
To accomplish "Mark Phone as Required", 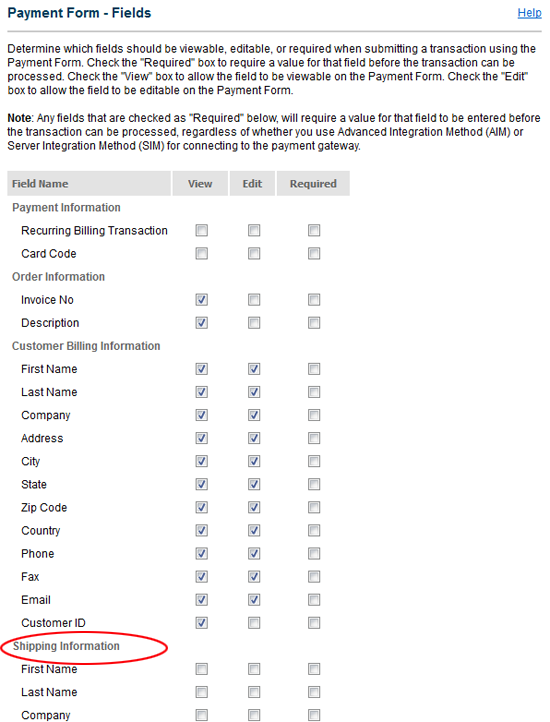I will (314, 553).
